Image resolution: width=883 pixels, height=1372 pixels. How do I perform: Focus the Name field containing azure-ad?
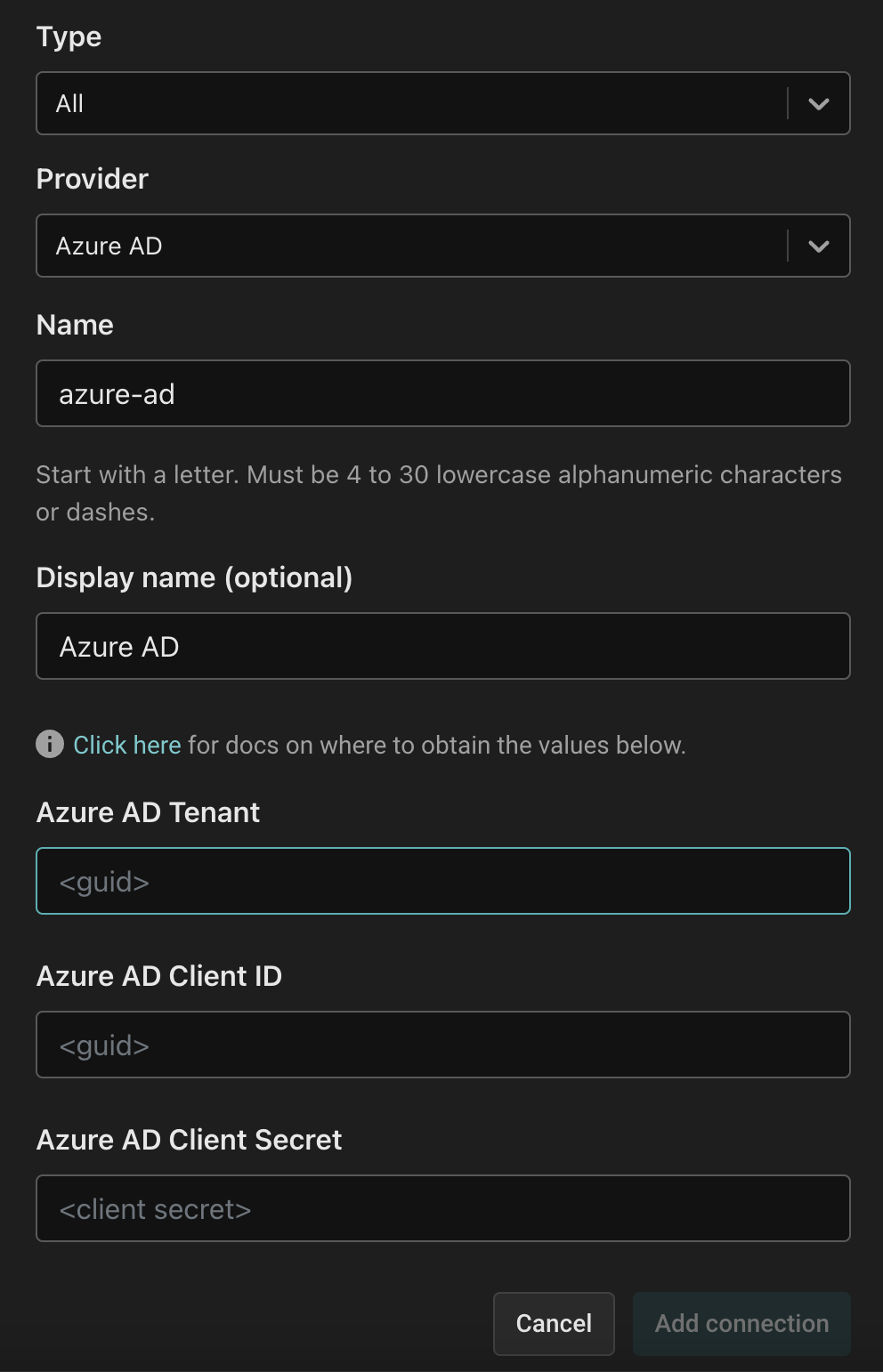[x=442, y=393]
